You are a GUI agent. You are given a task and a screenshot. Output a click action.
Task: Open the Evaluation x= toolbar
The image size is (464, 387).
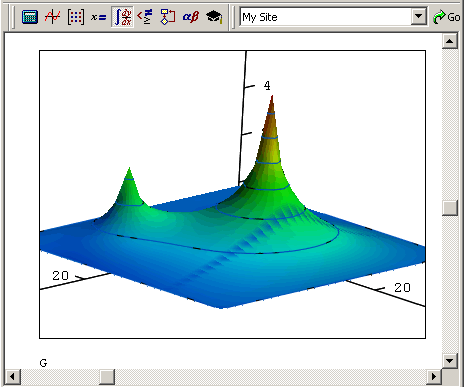(99, 17)
